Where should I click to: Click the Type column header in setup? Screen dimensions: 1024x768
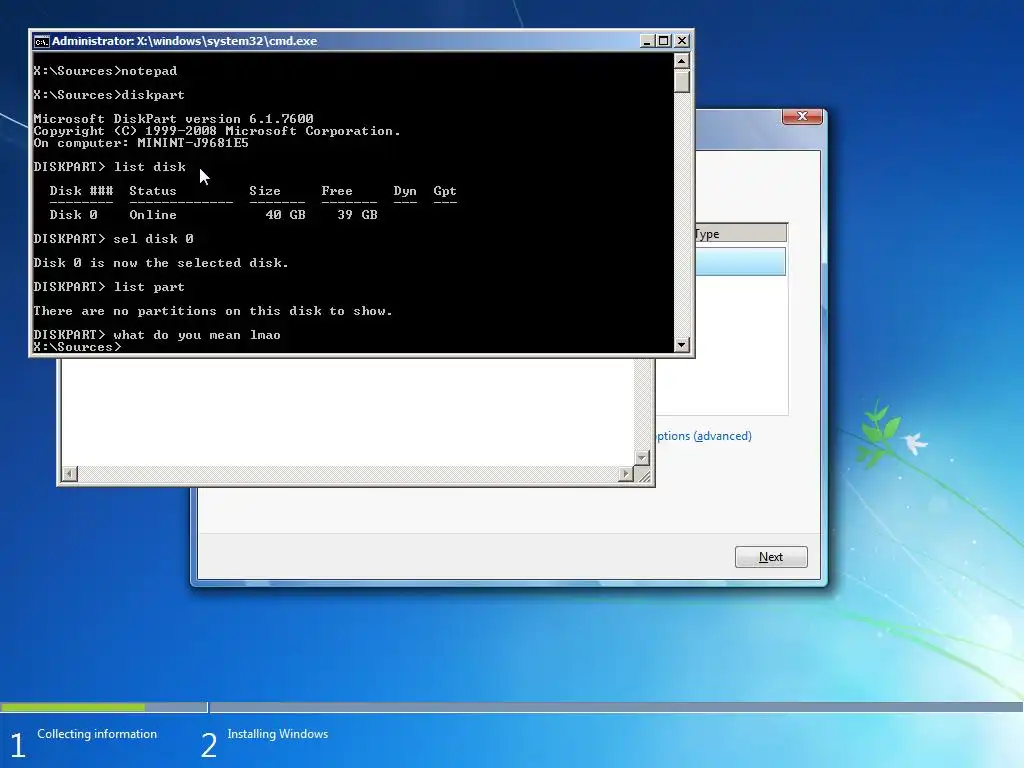click(741, 234)
